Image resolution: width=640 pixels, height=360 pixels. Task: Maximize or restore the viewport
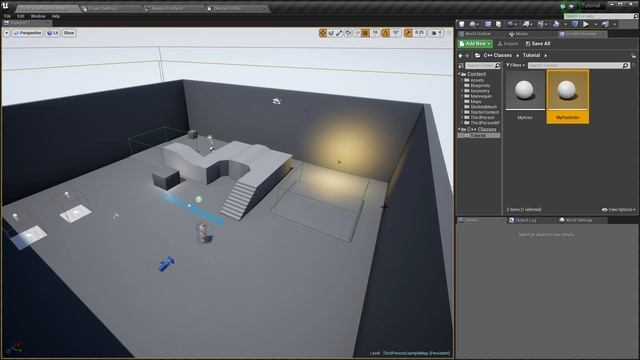pos(449,33)
